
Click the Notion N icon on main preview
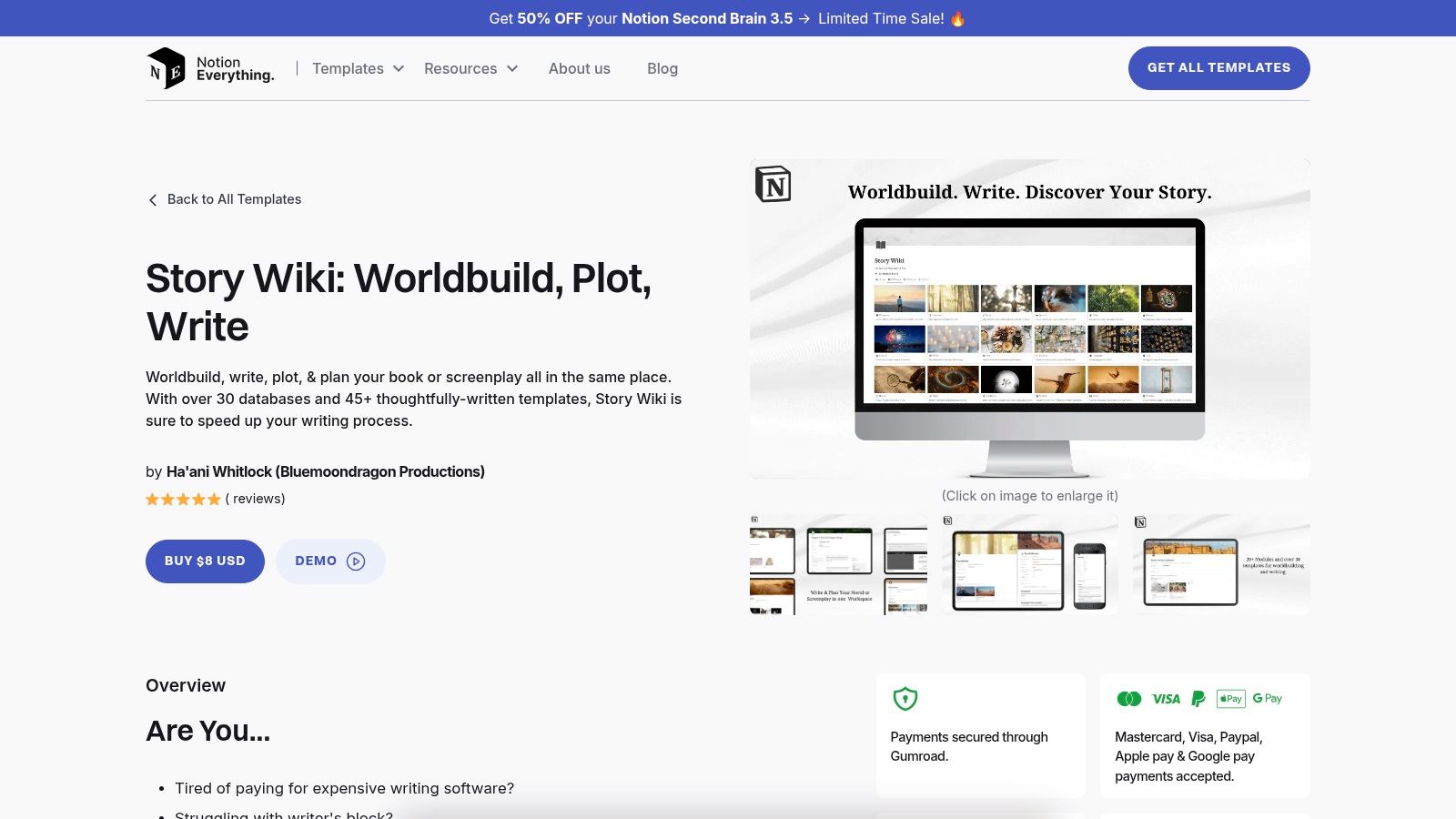(773, 184)
